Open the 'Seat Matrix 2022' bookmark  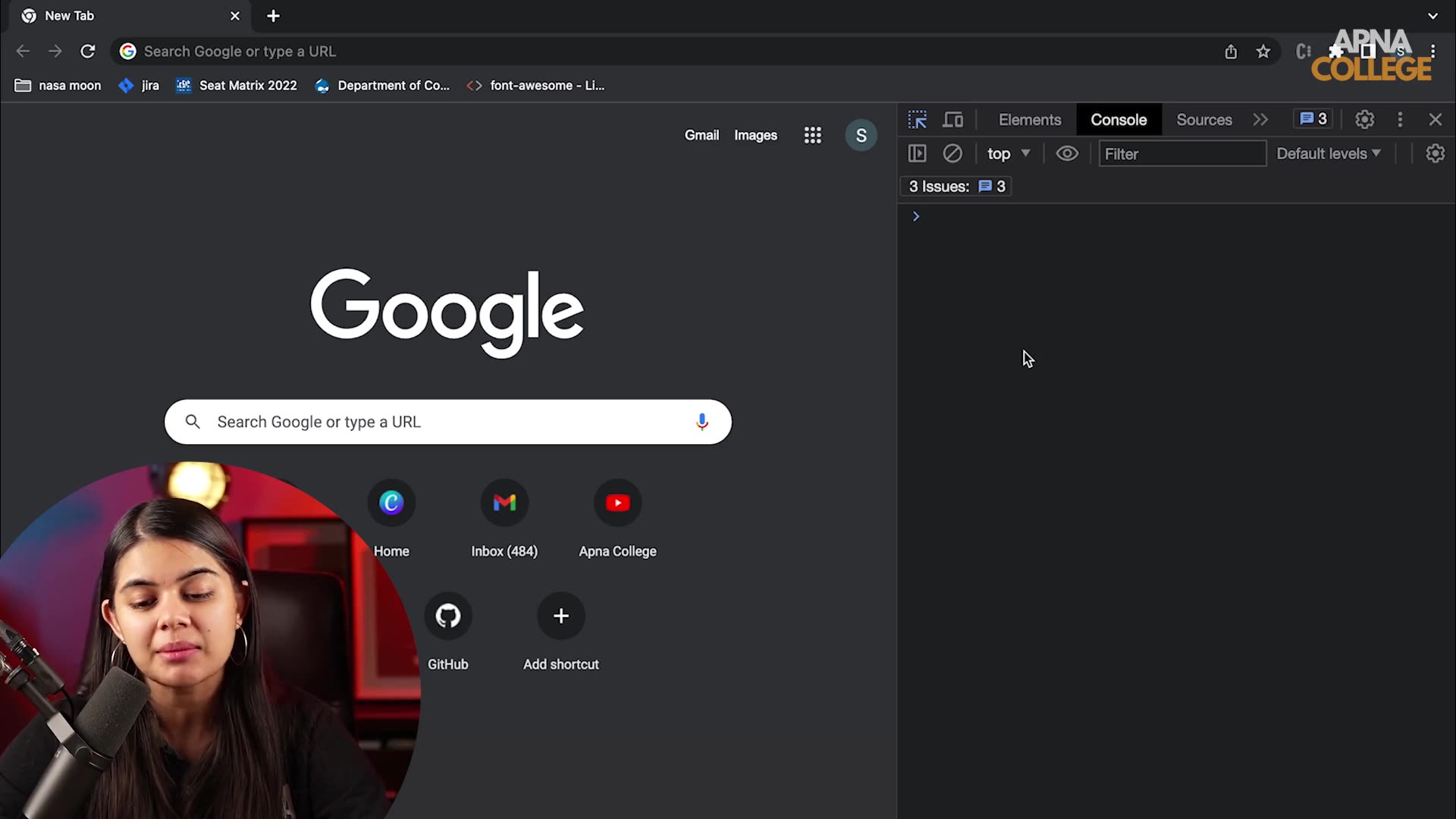[237, 86]
